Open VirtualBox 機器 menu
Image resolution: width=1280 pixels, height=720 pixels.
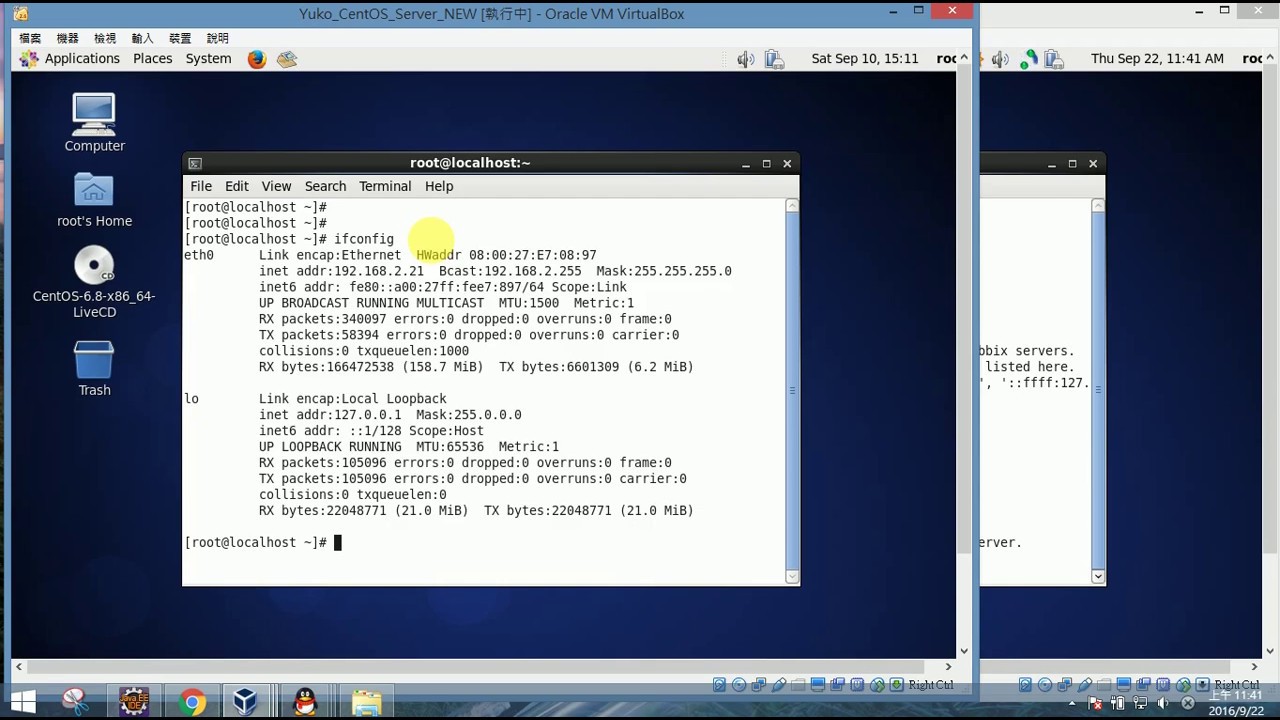tap(67, 38)
